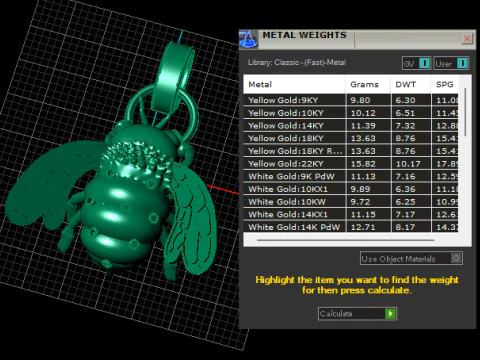The width and height of the screenshot is (480, 360).
Task: Click the Calculate button
Action: pyautogui.click(x=357, y=314)
